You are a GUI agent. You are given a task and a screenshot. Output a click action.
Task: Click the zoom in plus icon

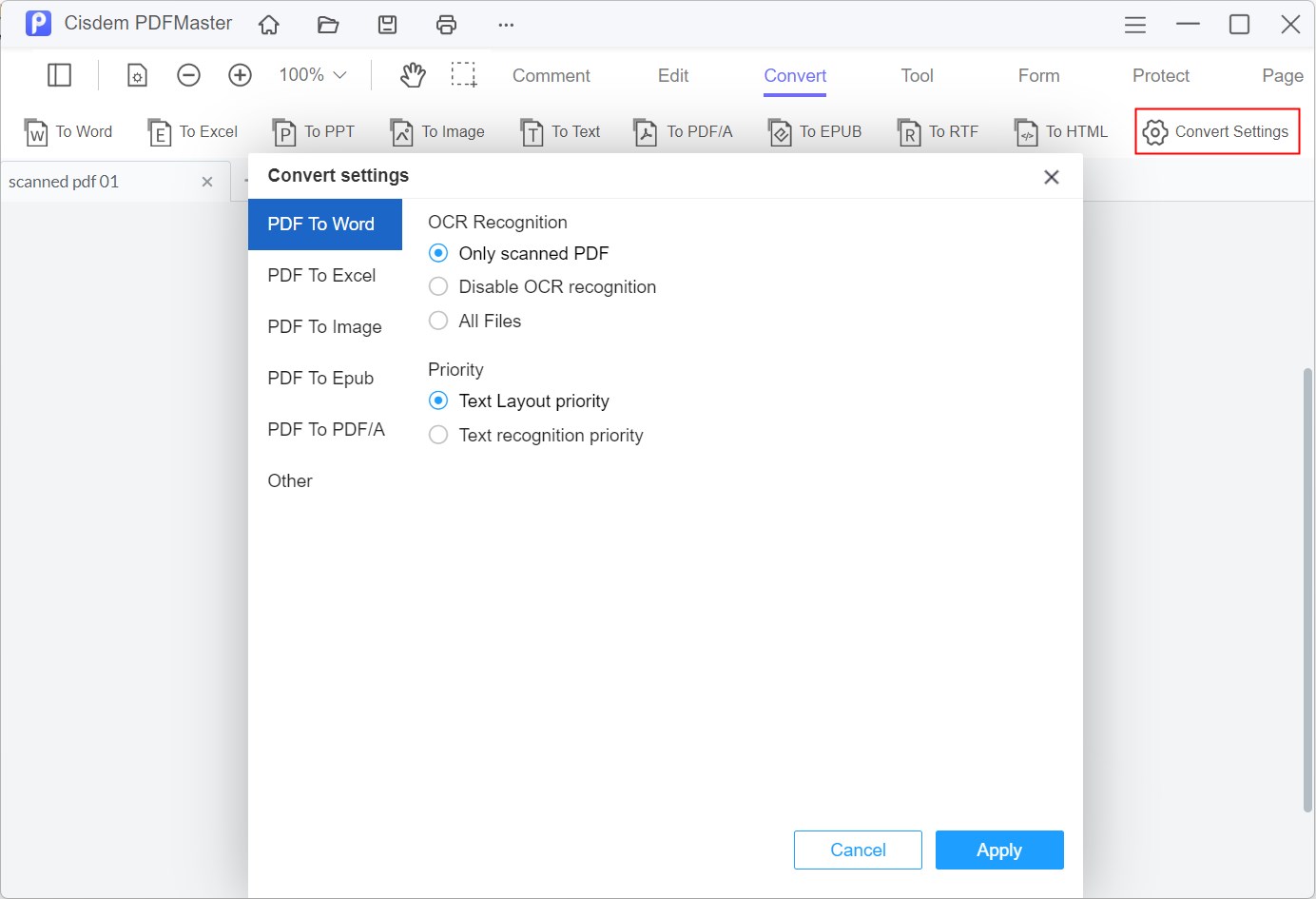240,75
